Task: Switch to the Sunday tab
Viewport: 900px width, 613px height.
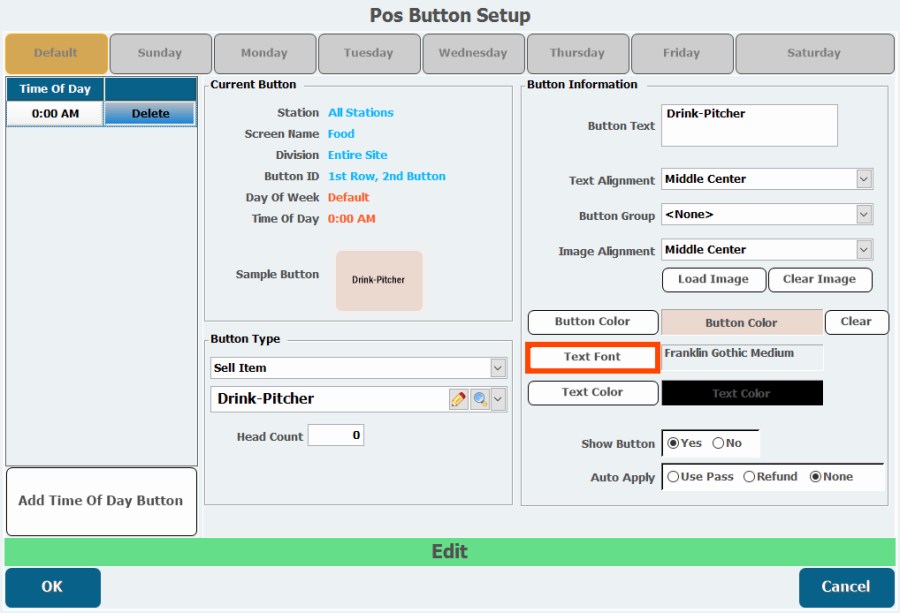Action: click(160, 53)
